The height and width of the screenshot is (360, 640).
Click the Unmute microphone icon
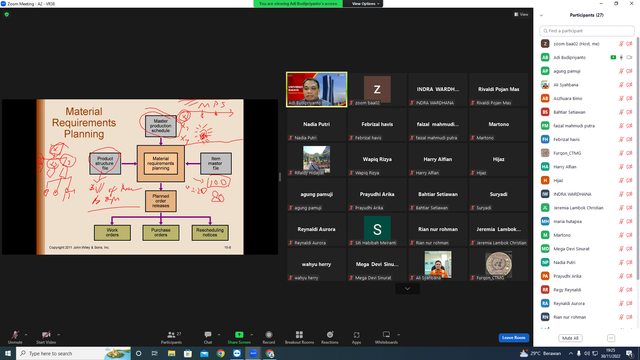(x=15, y=335)
